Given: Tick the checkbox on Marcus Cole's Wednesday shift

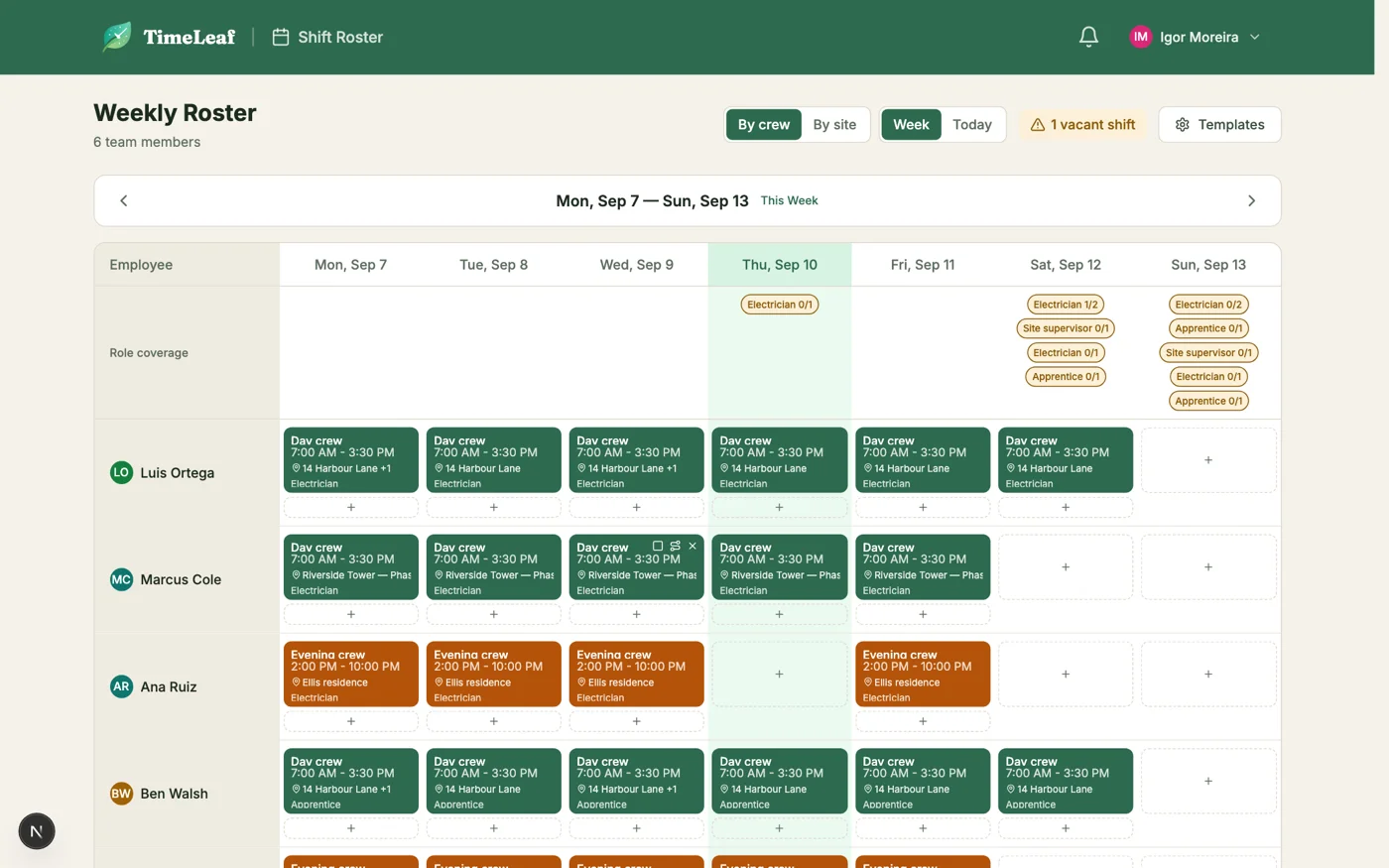Looking at the screenshot, I should click(658, 546).
